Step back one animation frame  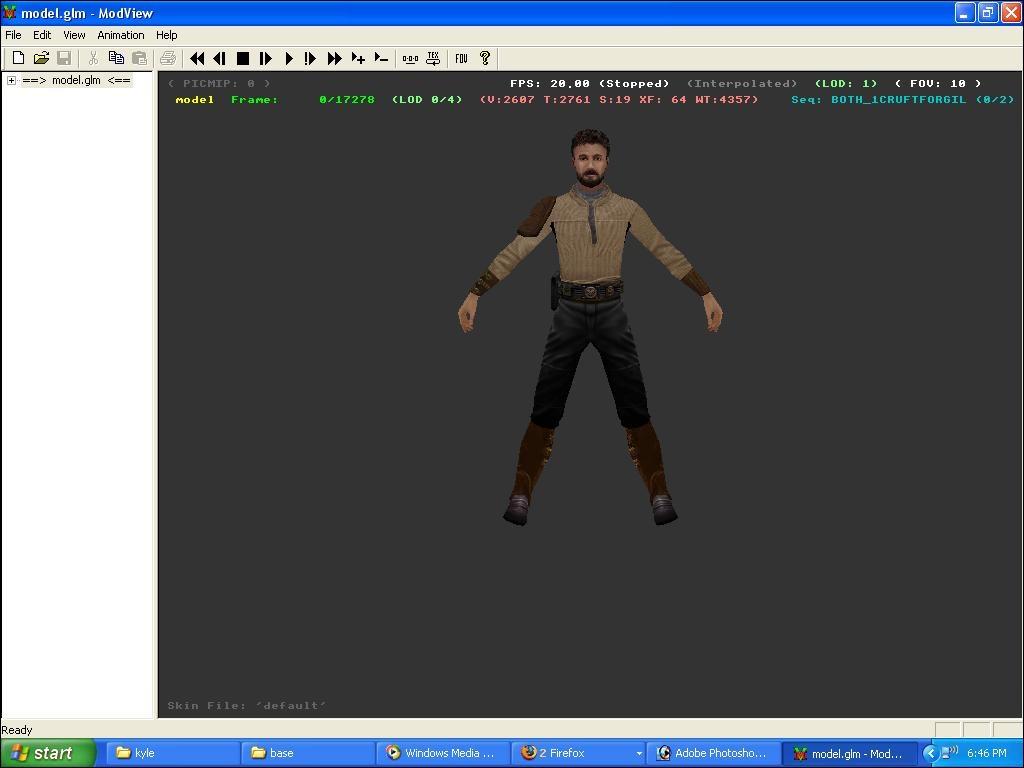(219, 59)
